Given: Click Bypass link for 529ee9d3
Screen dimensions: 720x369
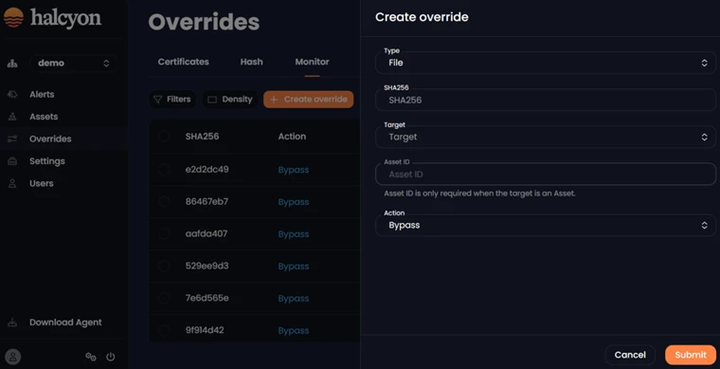Looking at the screenshot, I should 293,266.
